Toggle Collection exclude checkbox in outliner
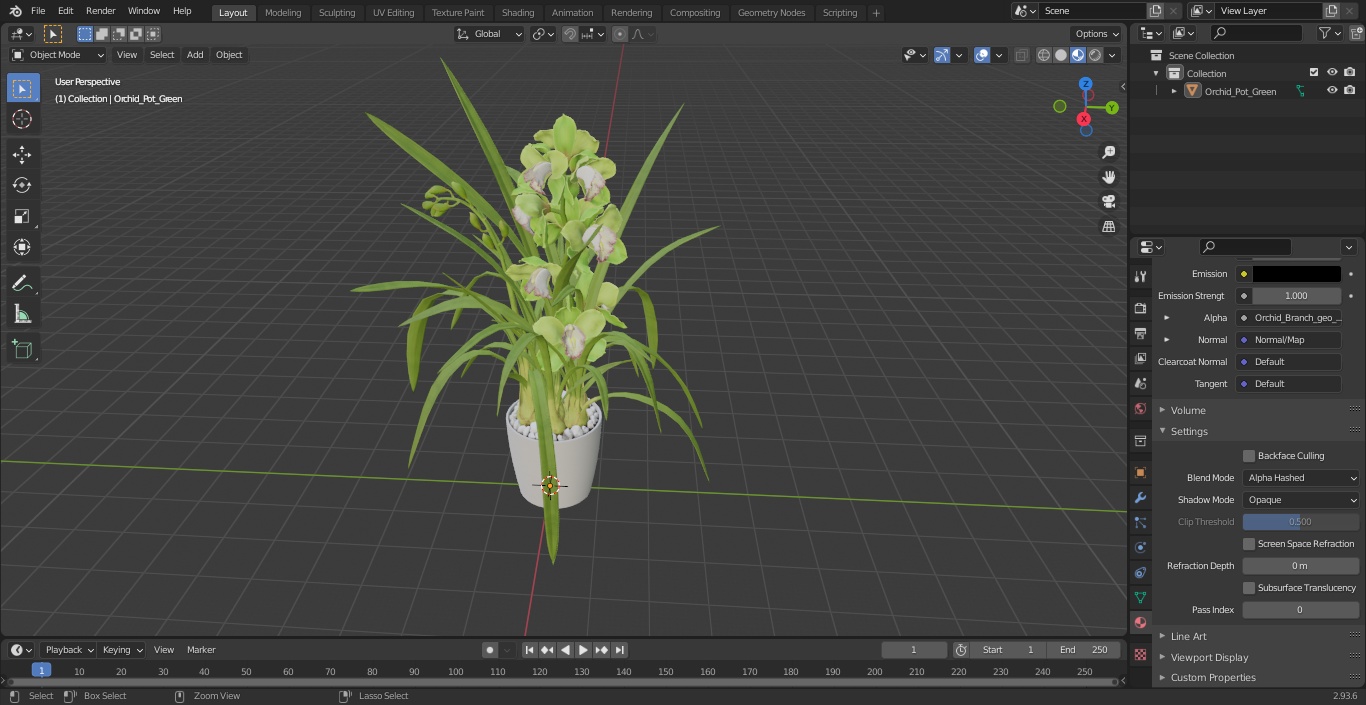1366x705 pixels. pos(1314,72)
